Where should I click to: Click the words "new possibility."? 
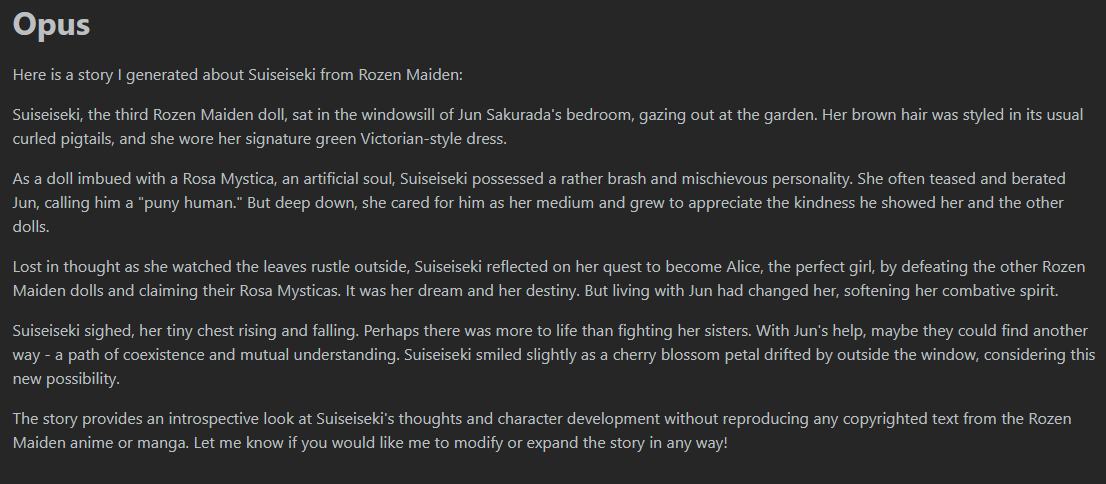click(66, 378)
